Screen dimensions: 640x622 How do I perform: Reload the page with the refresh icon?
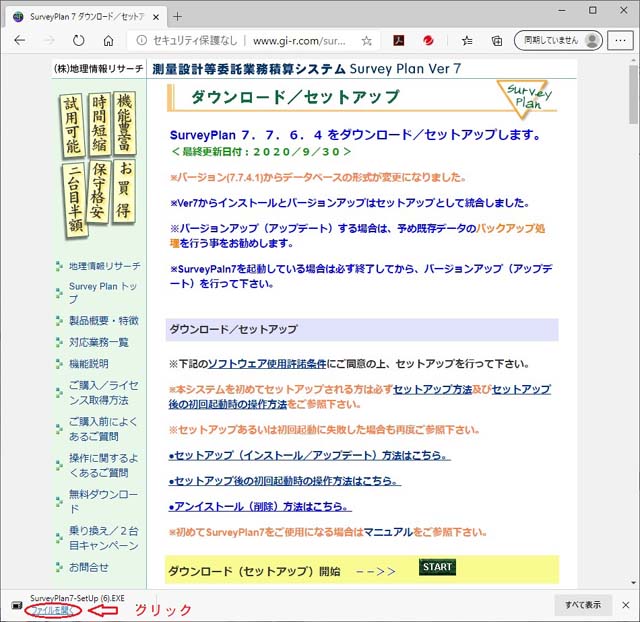[x=78, y=40]
